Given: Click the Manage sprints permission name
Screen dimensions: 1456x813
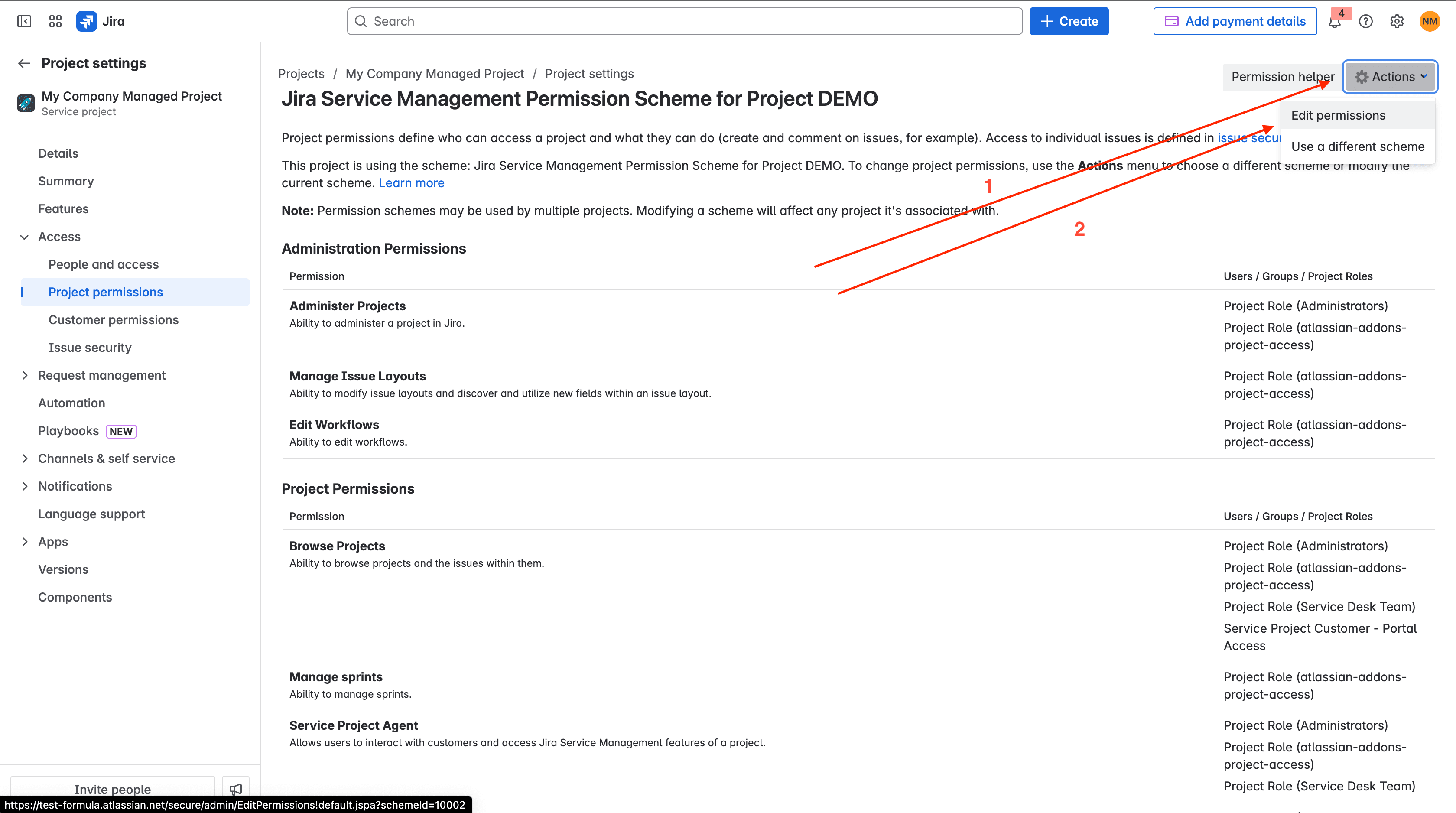Looking at the screenshot, I should (336, 677).
